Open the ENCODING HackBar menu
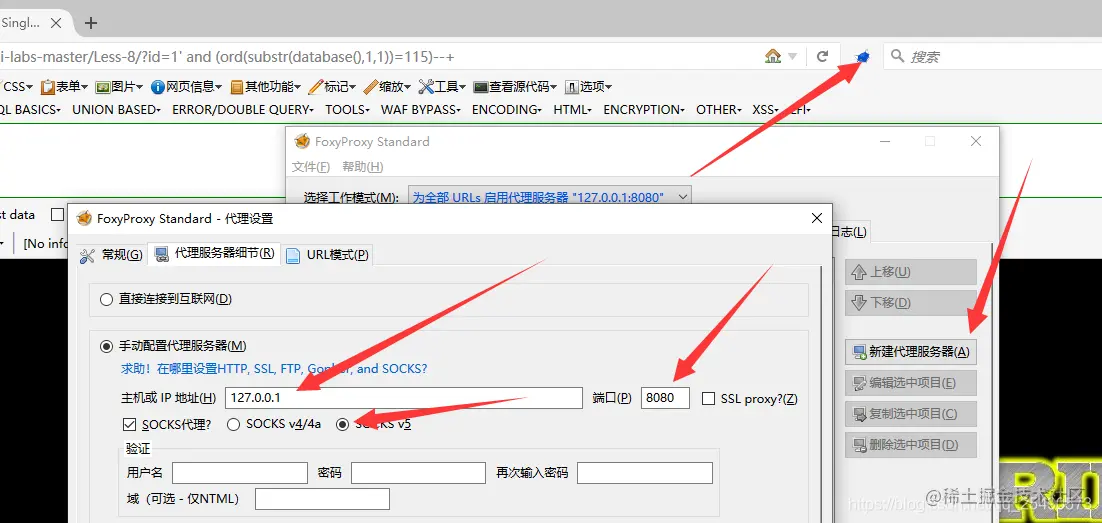Screen dimensions: 1102x523 pyautogui.click(x=507, y=110)
